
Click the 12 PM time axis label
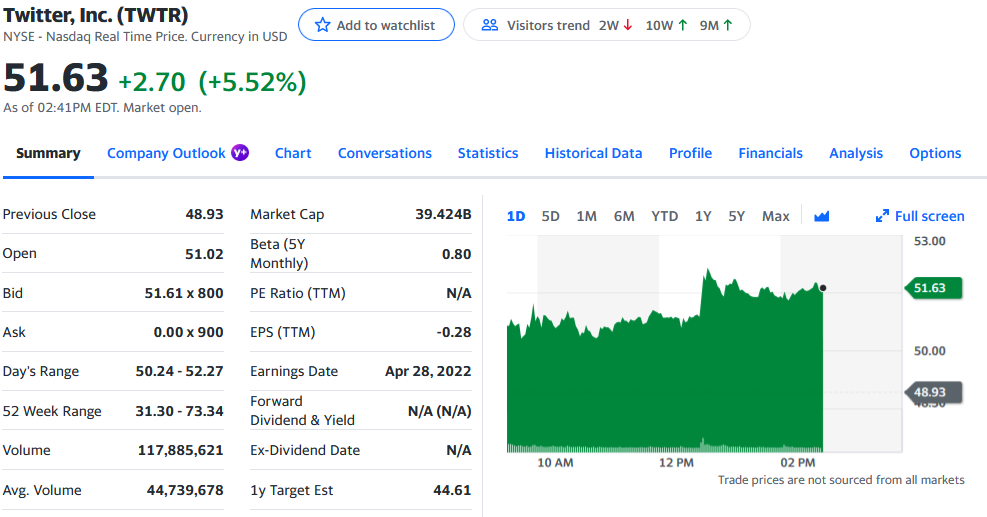676,462
